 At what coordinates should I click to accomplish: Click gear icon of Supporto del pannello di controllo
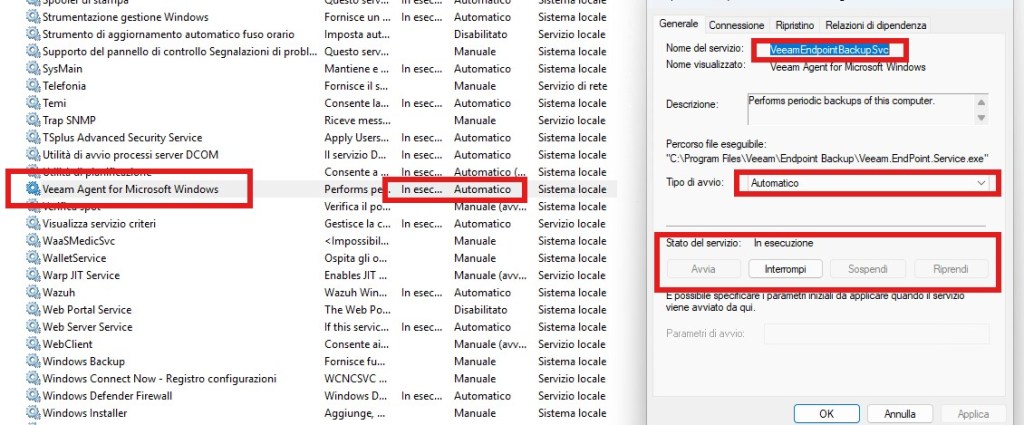[33, 51]
